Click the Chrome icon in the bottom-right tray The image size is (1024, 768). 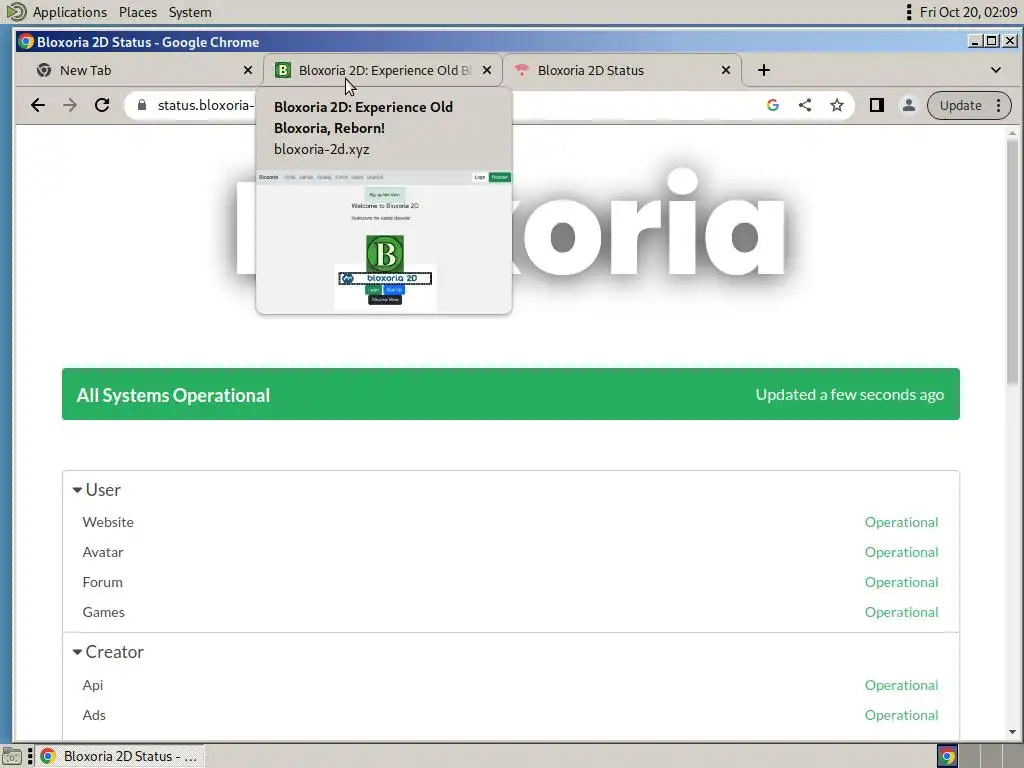[947, 756]
